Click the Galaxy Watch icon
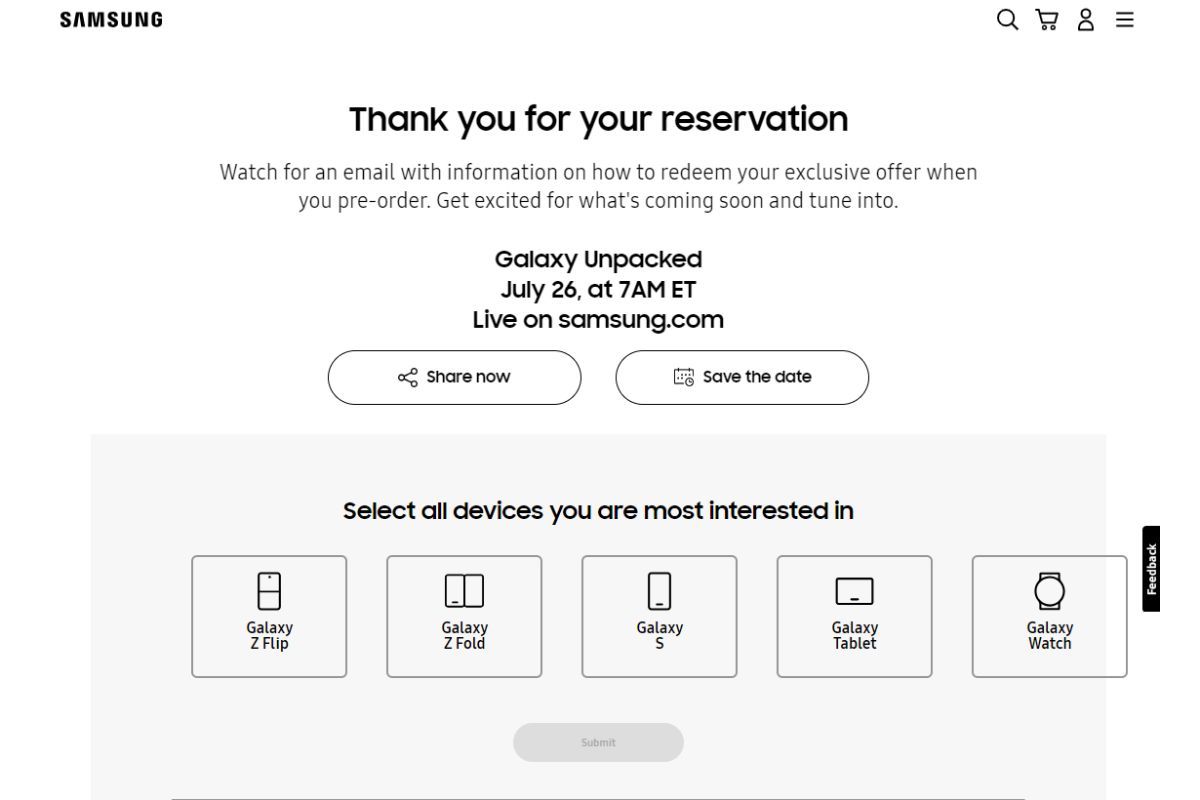Viewport: 1200px width, 800px height. click(1048, 589)
